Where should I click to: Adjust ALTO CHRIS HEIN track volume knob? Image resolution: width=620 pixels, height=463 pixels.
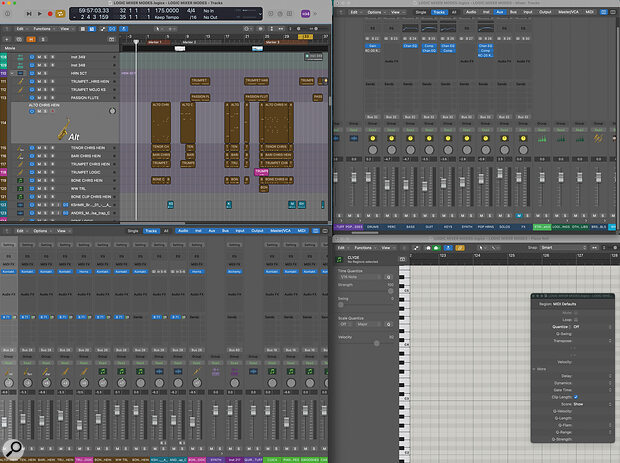click(112, 111)
